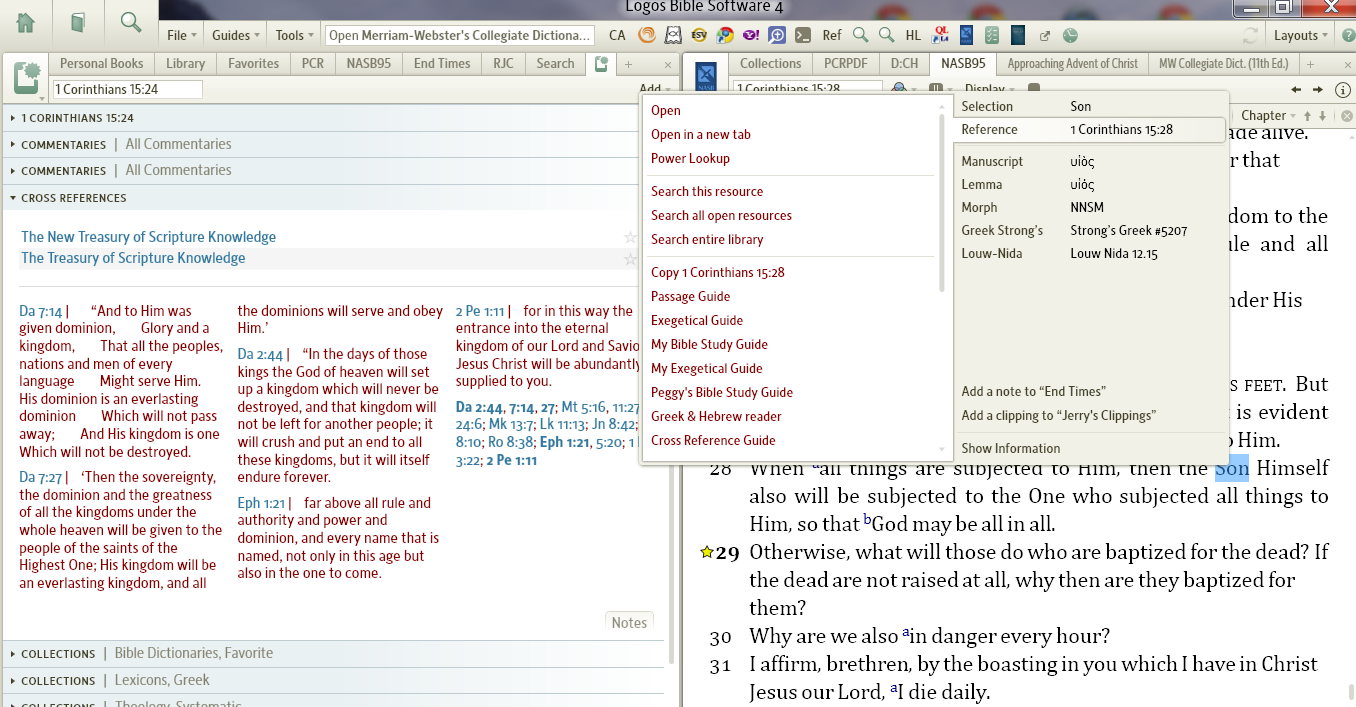Screen dimensions: 1356x707
Task: Switch to the End Times tab
Action: tap(442, 63)
